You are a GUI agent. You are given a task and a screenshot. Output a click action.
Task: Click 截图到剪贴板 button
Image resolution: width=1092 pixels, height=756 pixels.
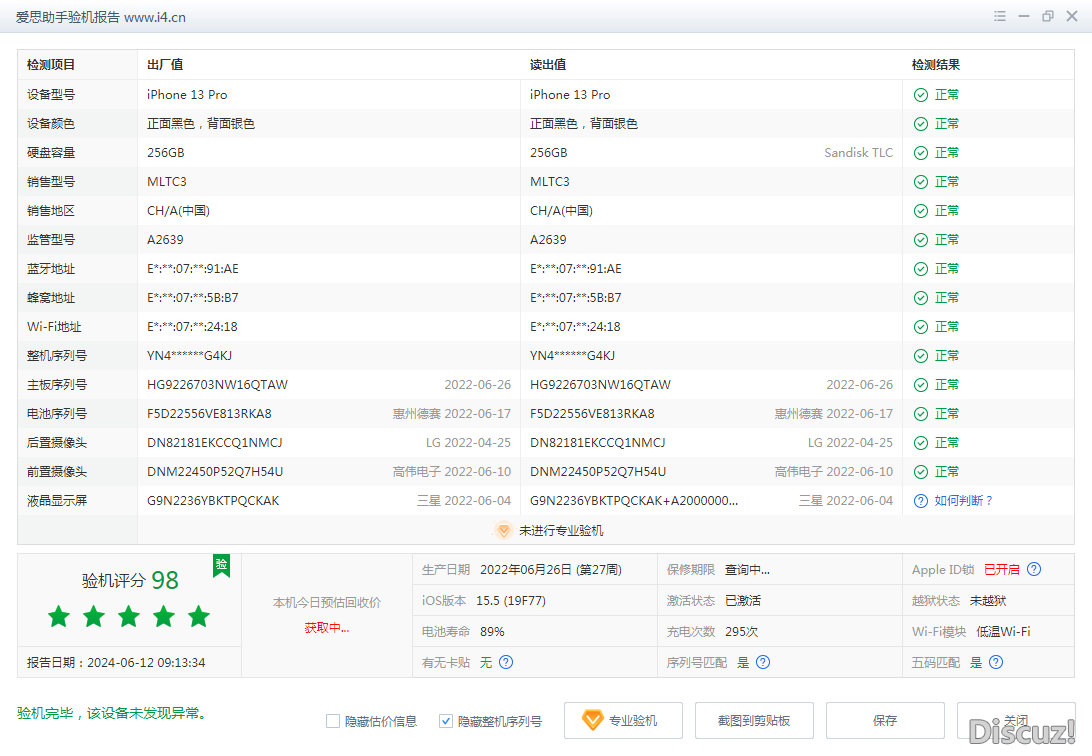[x=754, y=720]
